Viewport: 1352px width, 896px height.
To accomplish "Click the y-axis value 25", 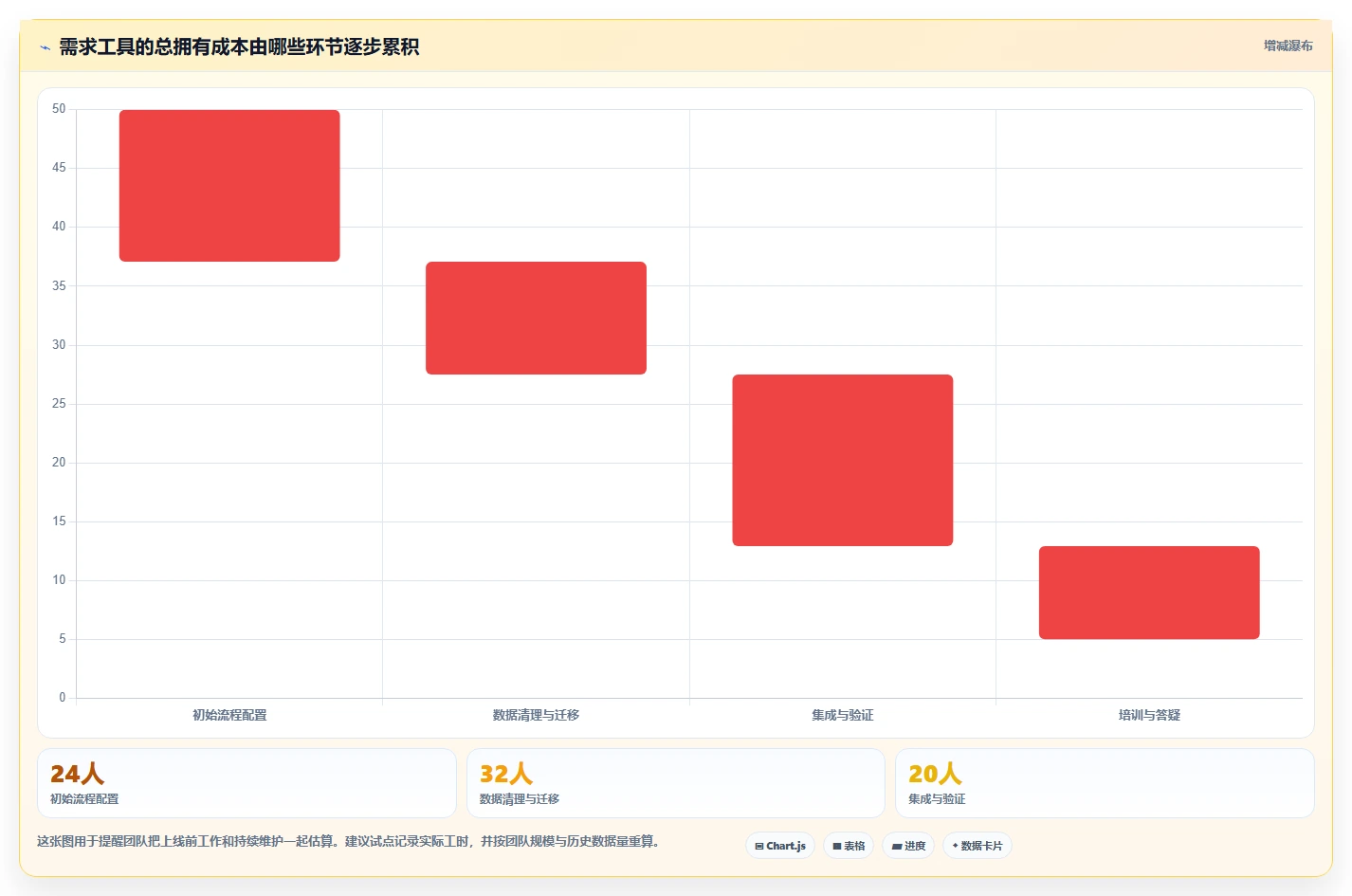I will point(59,404).
